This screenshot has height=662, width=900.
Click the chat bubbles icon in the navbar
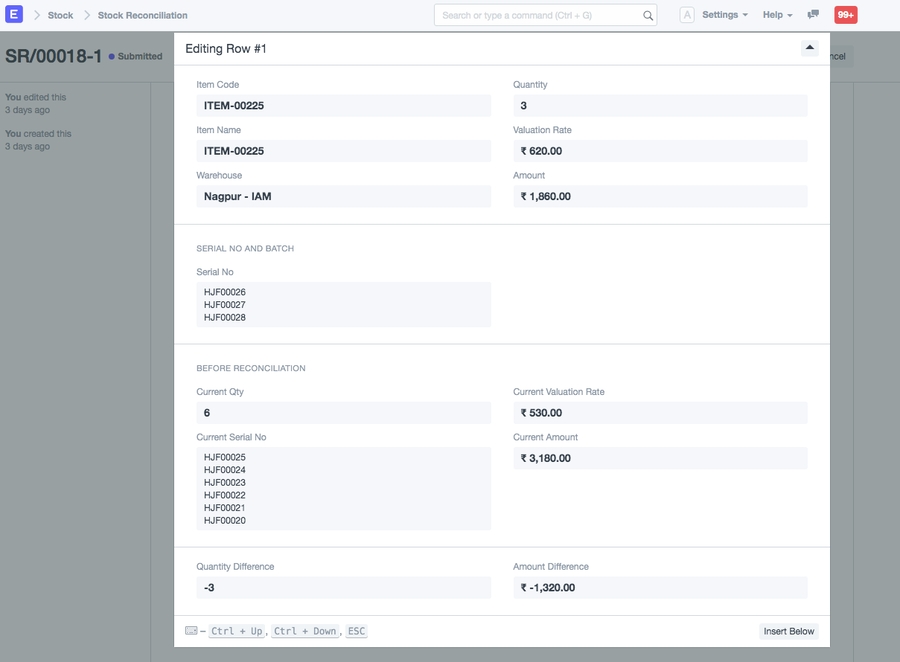812,13
